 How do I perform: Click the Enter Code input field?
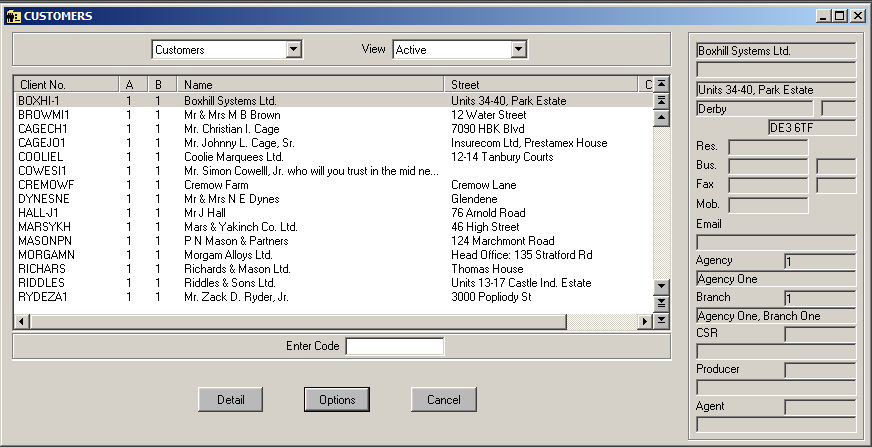tap(394, 346)
